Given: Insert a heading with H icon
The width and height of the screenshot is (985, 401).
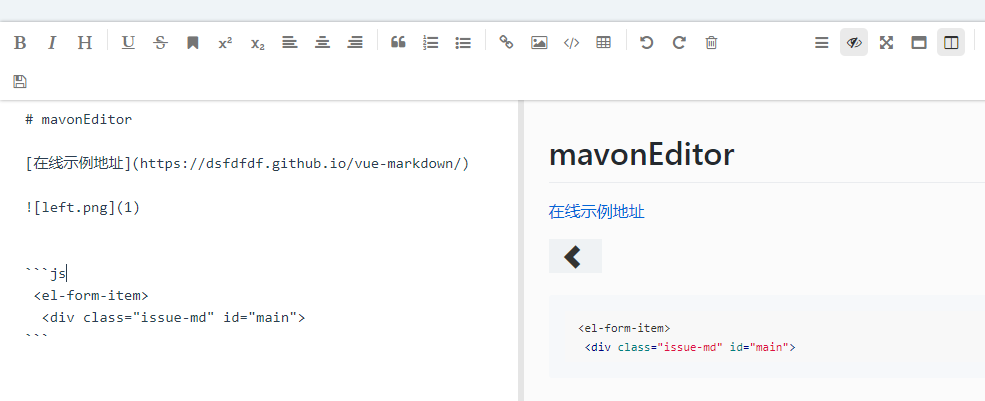Looking at the screenshot, I should [85, 43].
